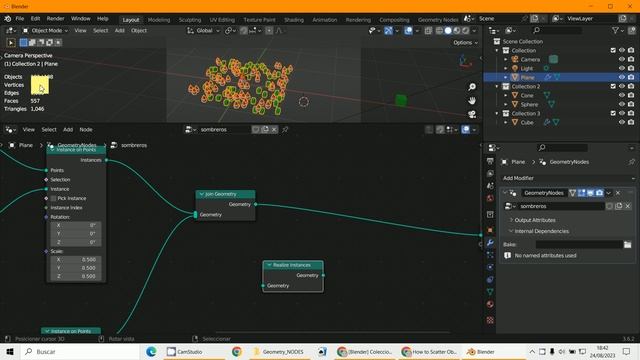640x360 pixels.
Task: Open the physics properties tab icon
Action: [490, 267]
